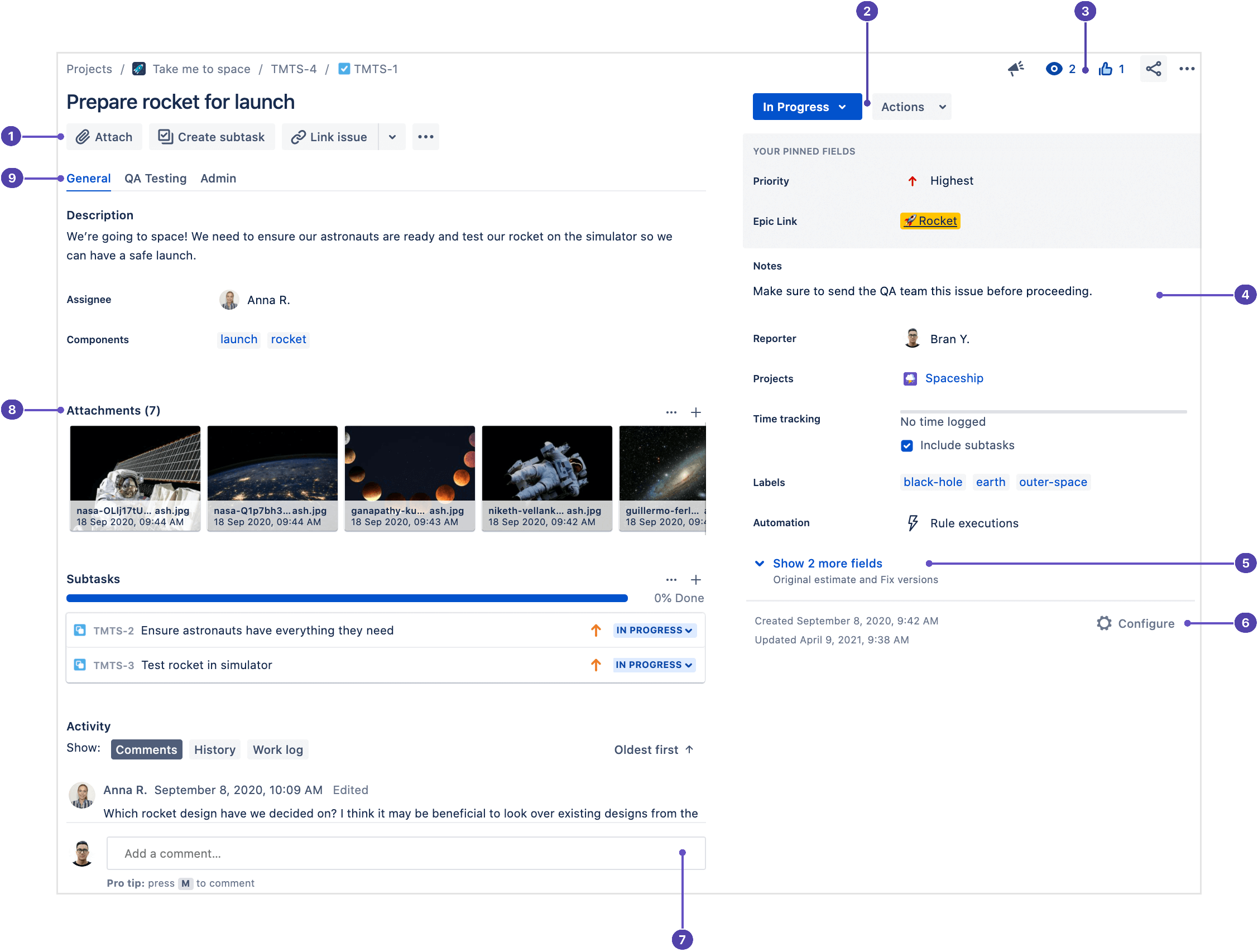
Task: Click the Spaceship project link
Action: click(x=953, y=378)
